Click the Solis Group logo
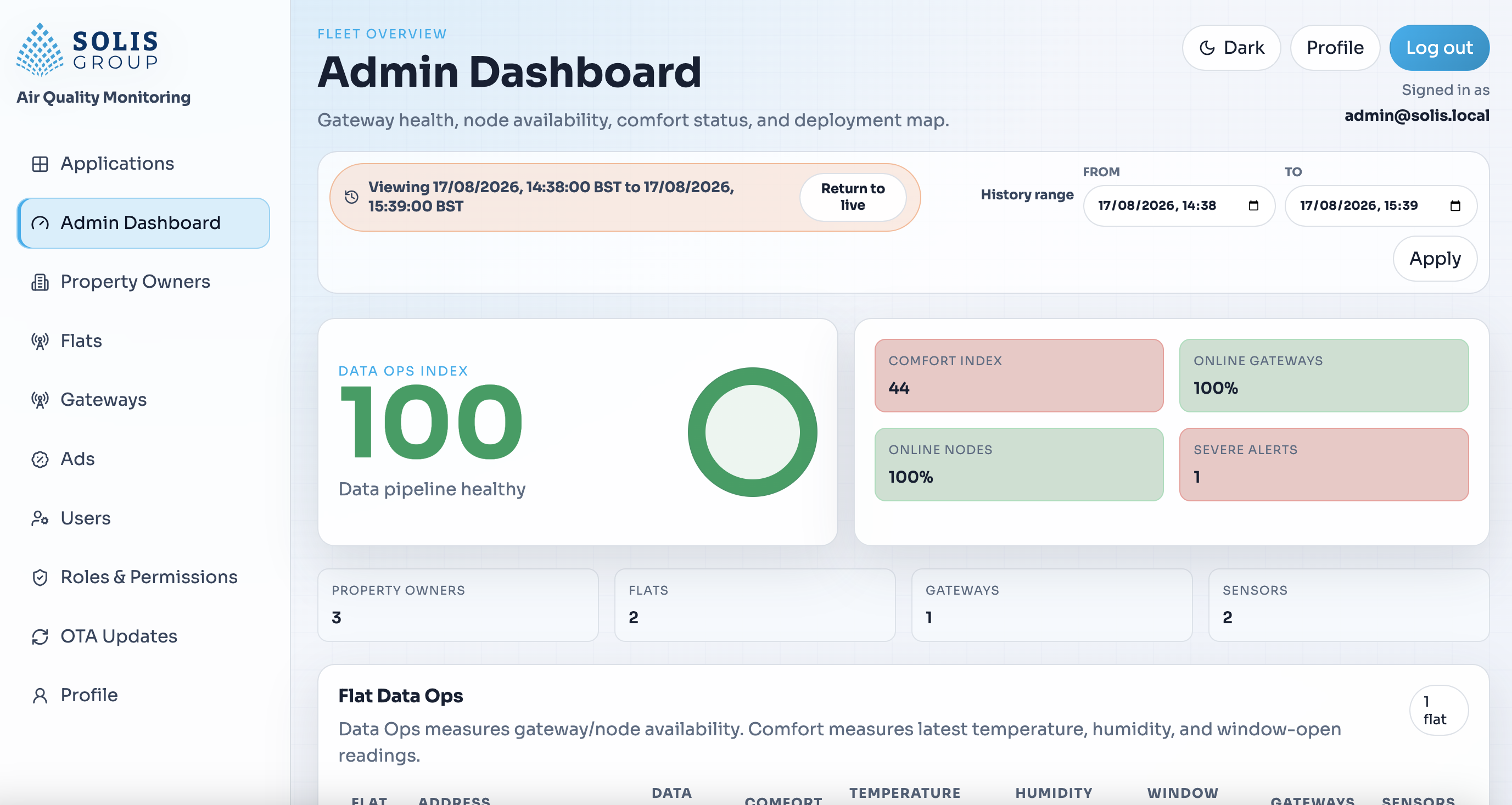Viewport: 1512px width, 805px height. pos(87,49)
